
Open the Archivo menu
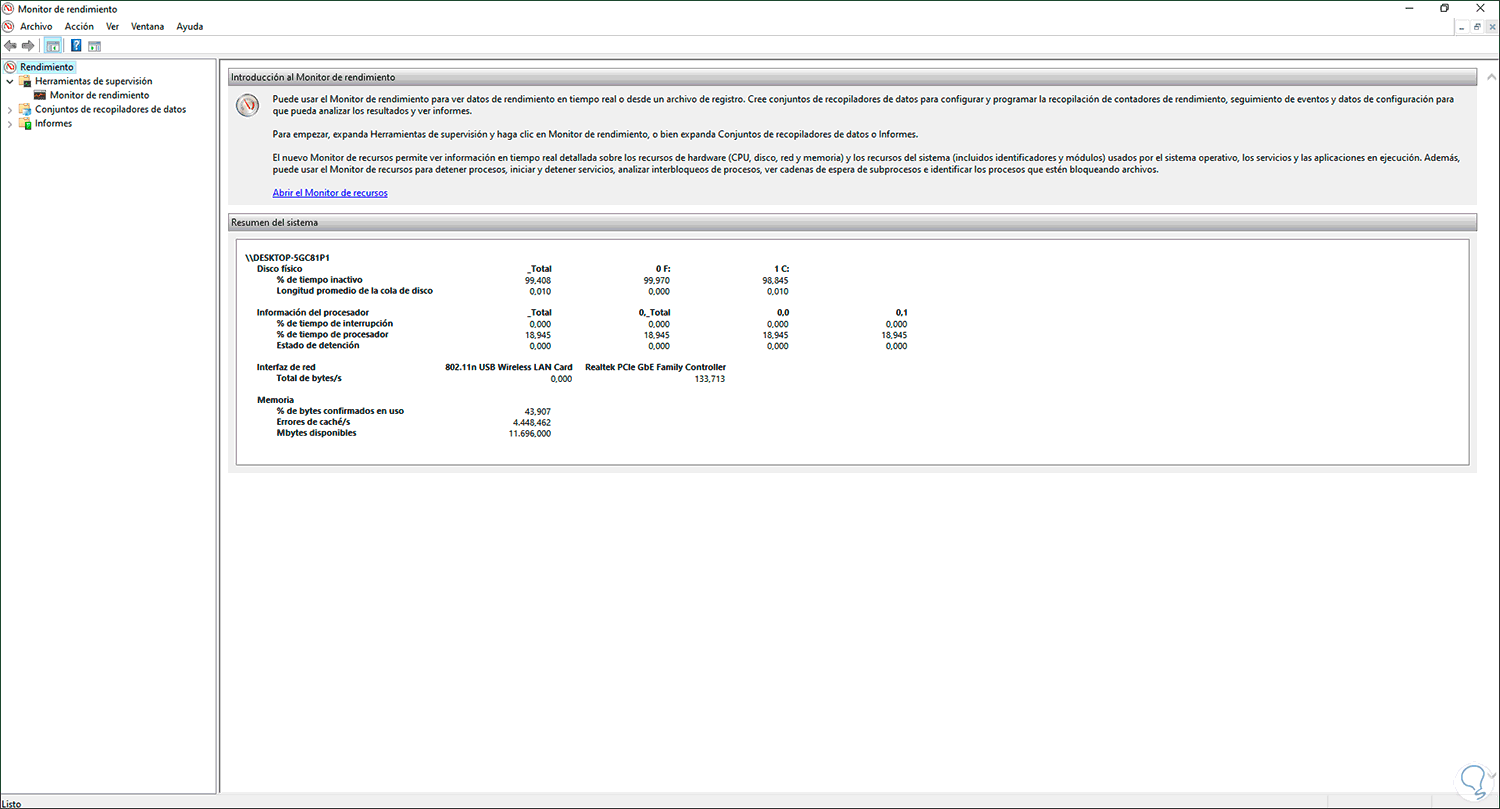pyautogui.click(x=35, y=26)
